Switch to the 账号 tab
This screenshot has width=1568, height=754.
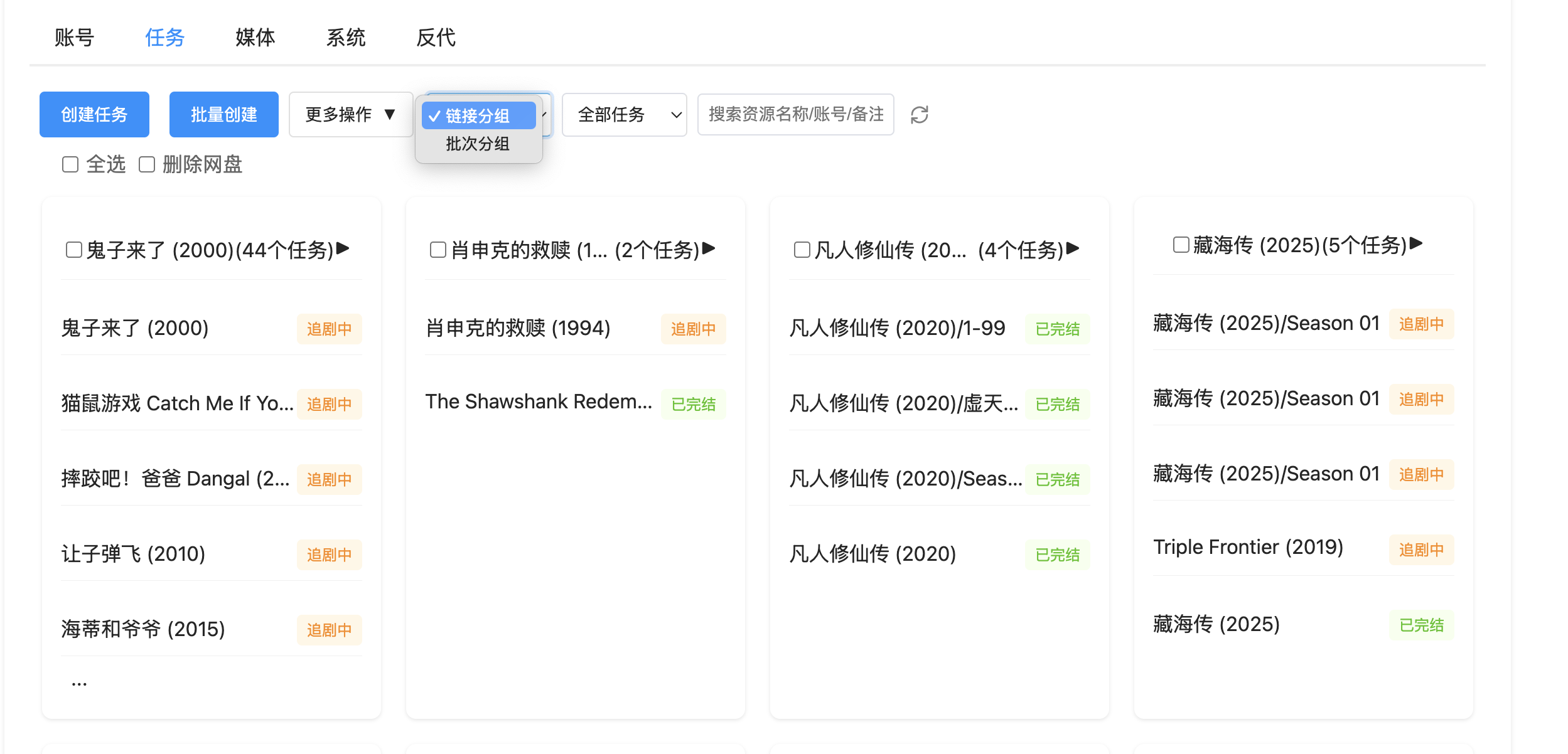click(74, 38)
